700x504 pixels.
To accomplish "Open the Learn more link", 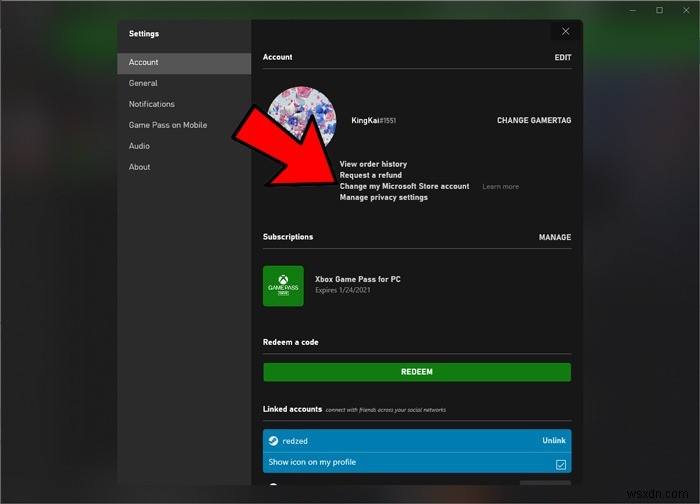I will (500, 187).
